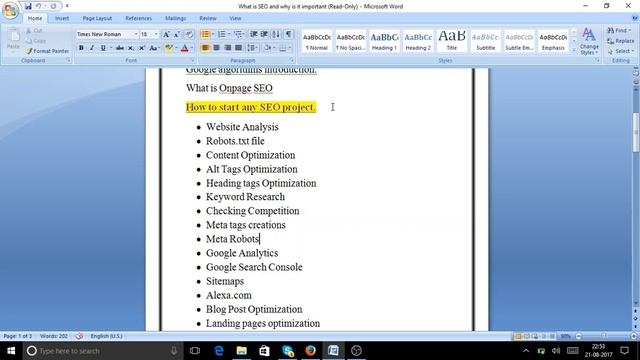Apply strikethrough formatting
This screenshot has height=360, width=640.
pyautogui.click(x=120, y=48)
